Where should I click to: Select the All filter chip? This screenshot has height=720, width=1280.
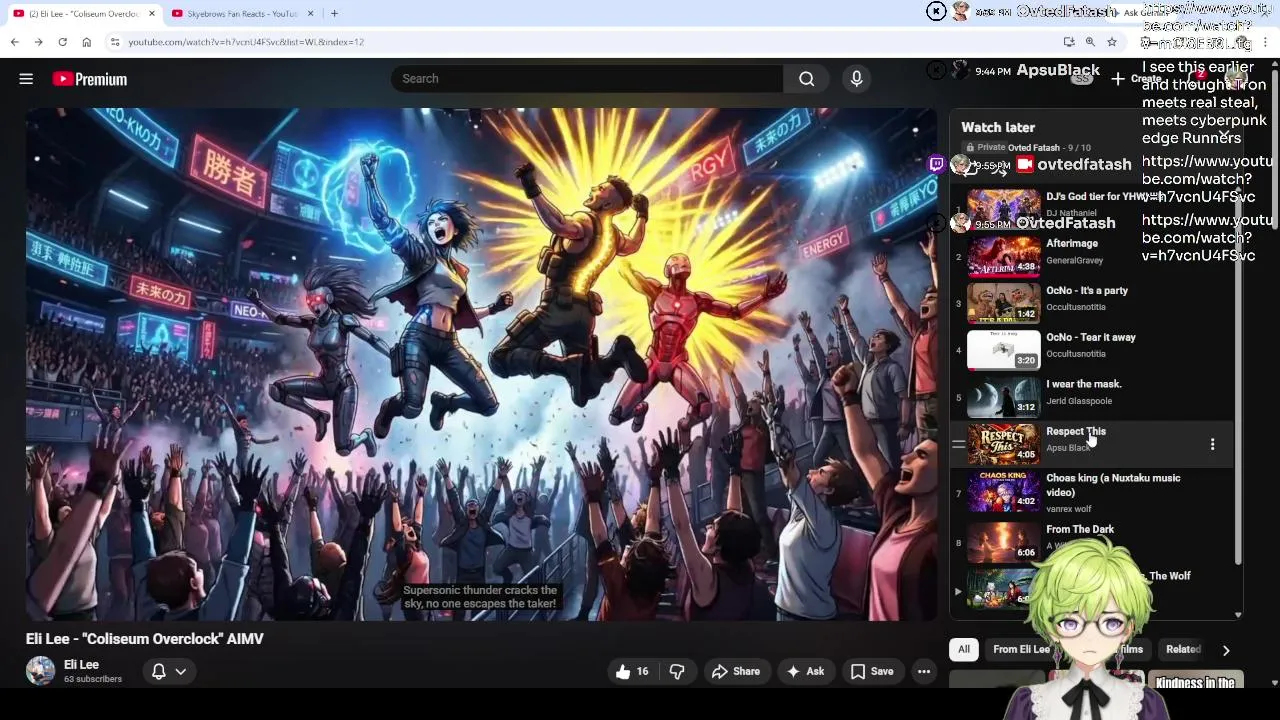coord(964,649)
